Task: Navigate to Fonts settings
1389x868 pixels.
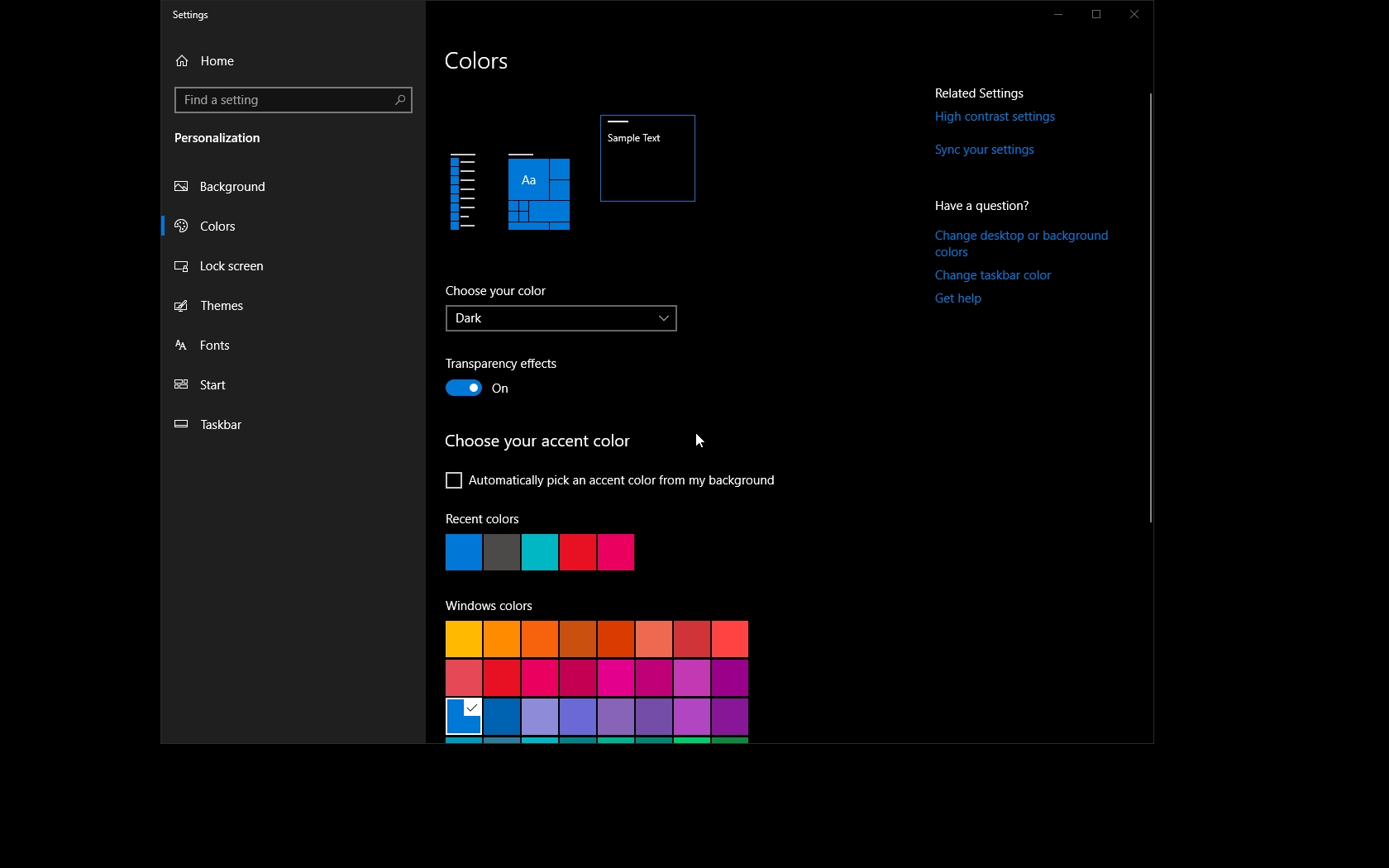Action: tap(294, 346)
